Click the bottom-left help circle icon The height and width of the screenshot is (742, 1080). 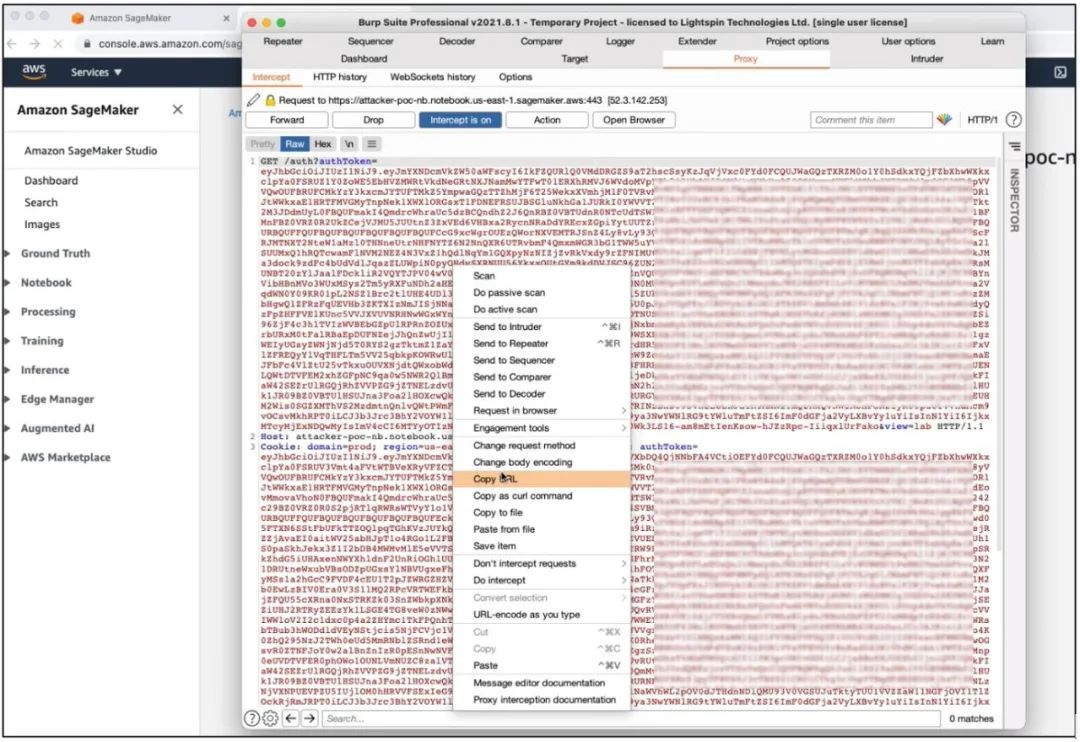[x=252, y=719]
